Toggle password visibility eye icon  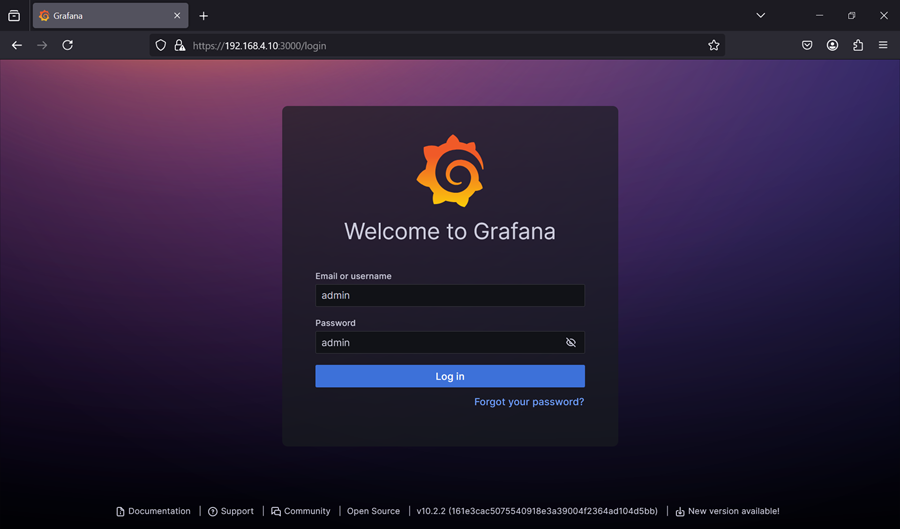[571, 343]
